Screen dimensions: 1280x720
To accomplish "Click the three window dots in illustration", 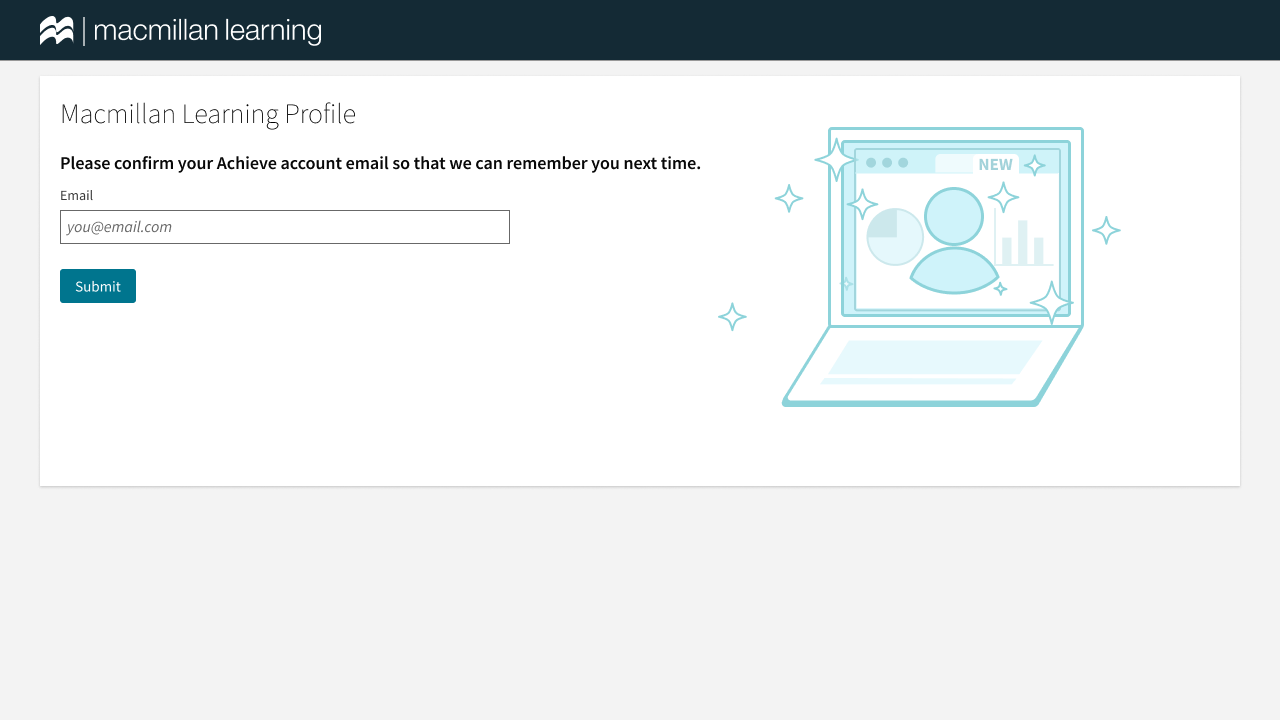I will pyautogui.click(x=887, y=163).
